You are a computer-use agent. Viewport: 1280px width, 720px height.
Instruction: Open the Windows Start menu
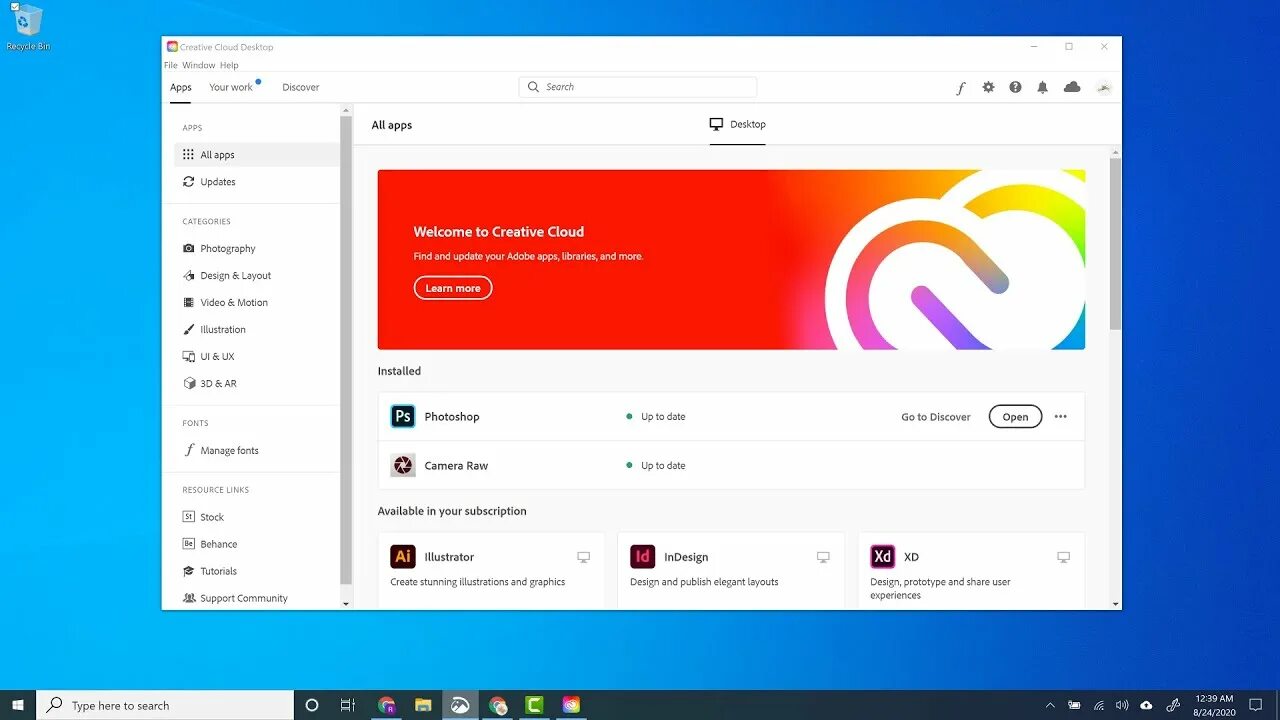click(x=18, y=705)
